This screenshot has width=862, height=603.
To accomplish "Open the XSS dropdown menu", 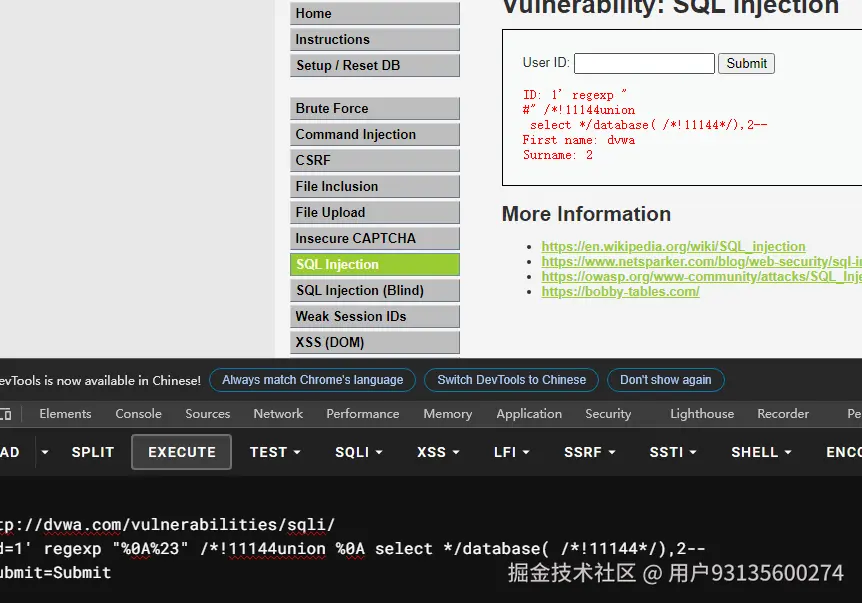I will pos(438,452).
